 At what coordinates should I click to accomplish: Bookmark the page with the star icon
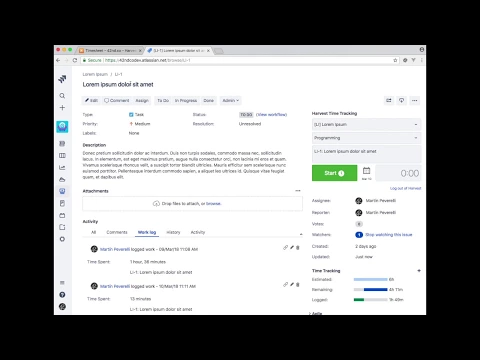[395, 60]
